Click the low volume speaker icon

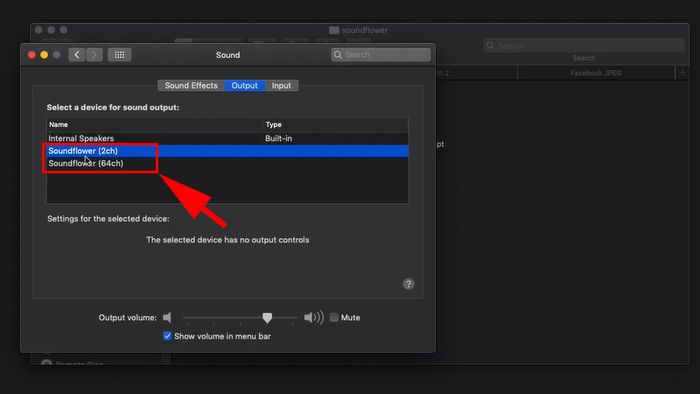click(x=167, y=317)
